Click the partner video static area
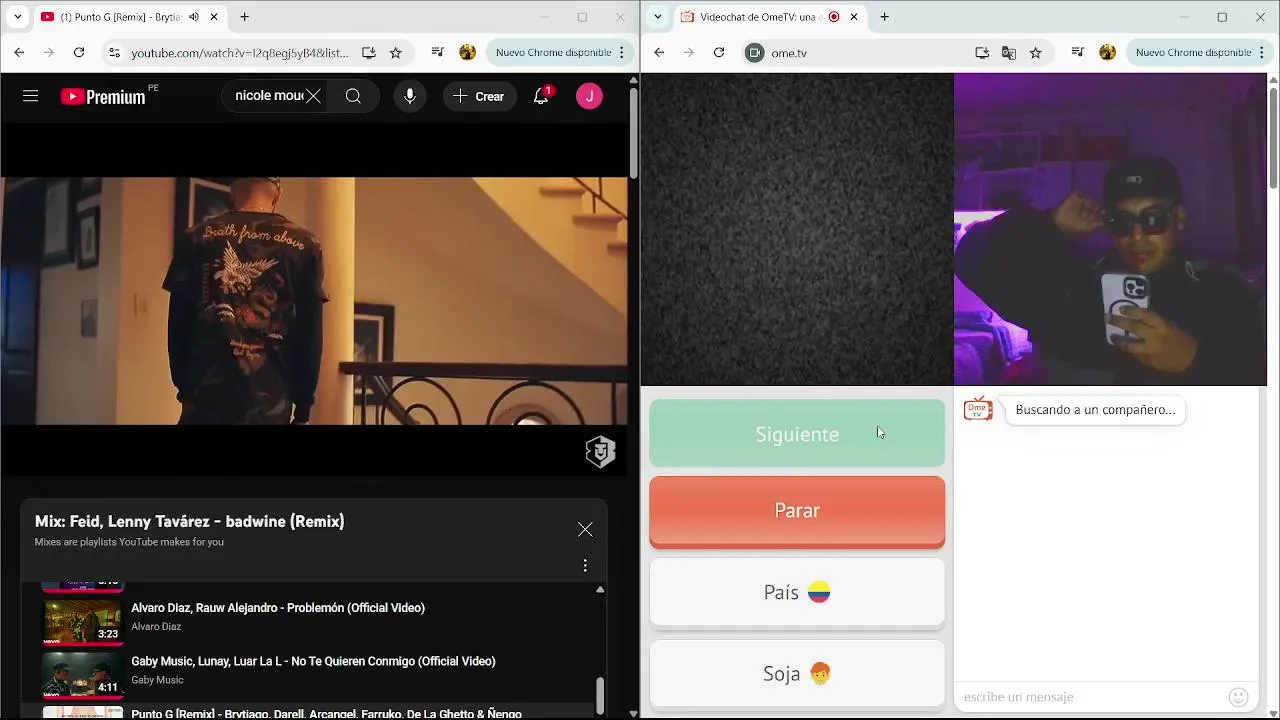1280x720 pixels. pyautogui.click(x=797, y=229)
